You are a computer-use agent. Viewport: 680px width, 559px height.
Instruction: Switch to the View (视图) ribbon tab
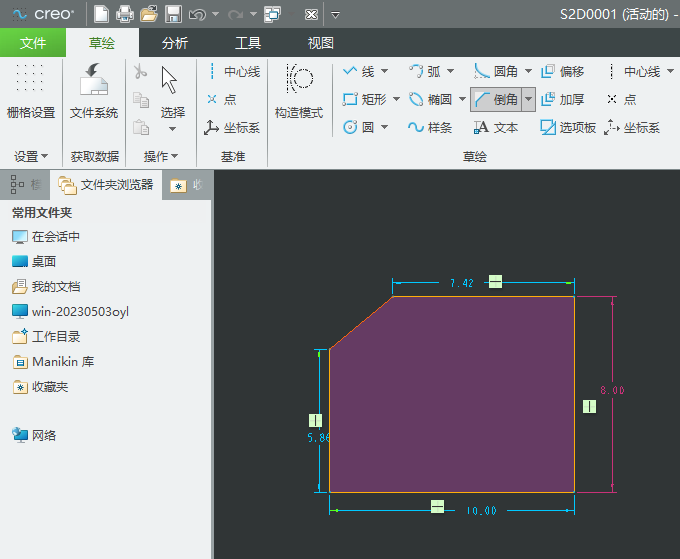320,43
